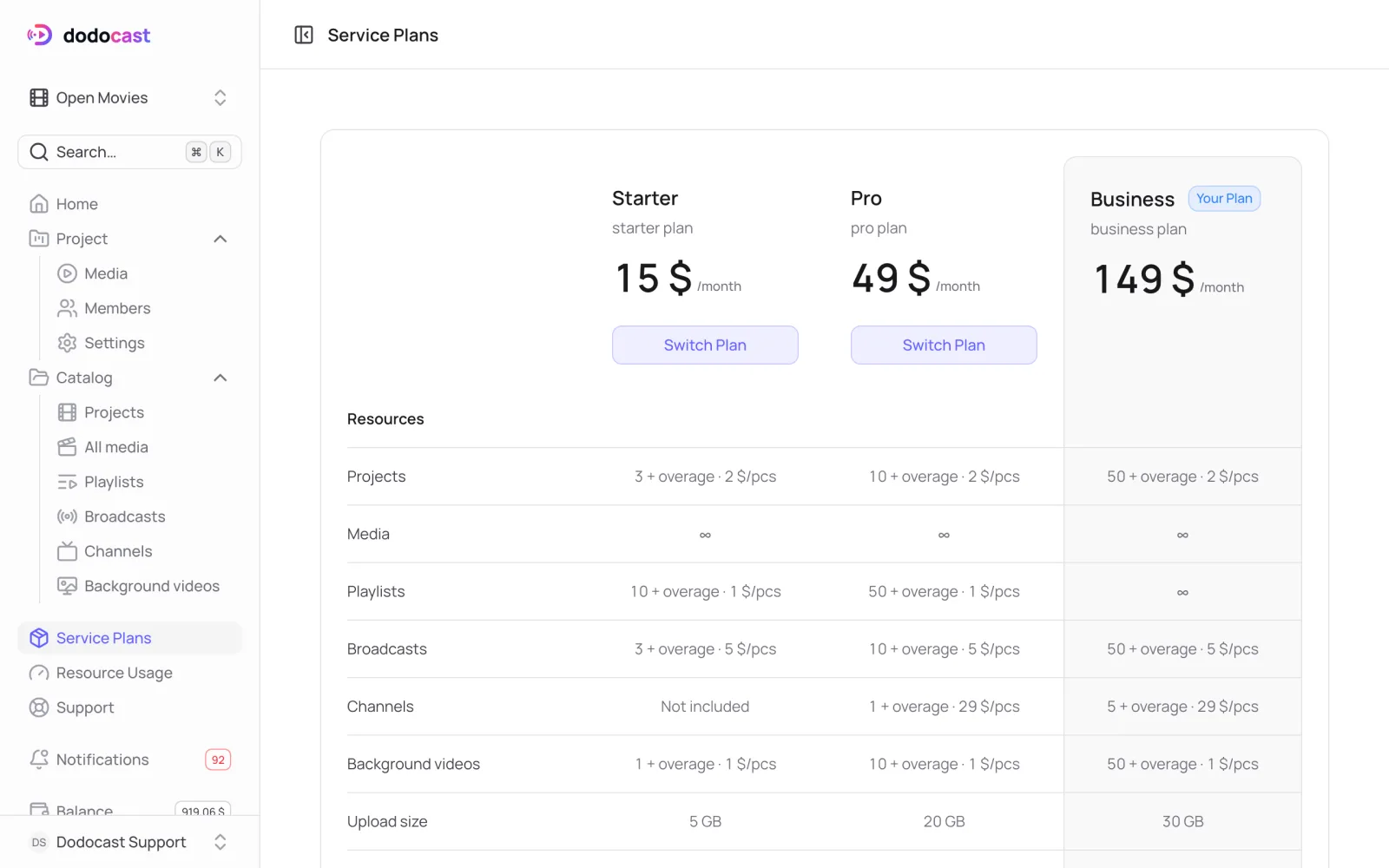Open the Home menu item

click(130, 204)
